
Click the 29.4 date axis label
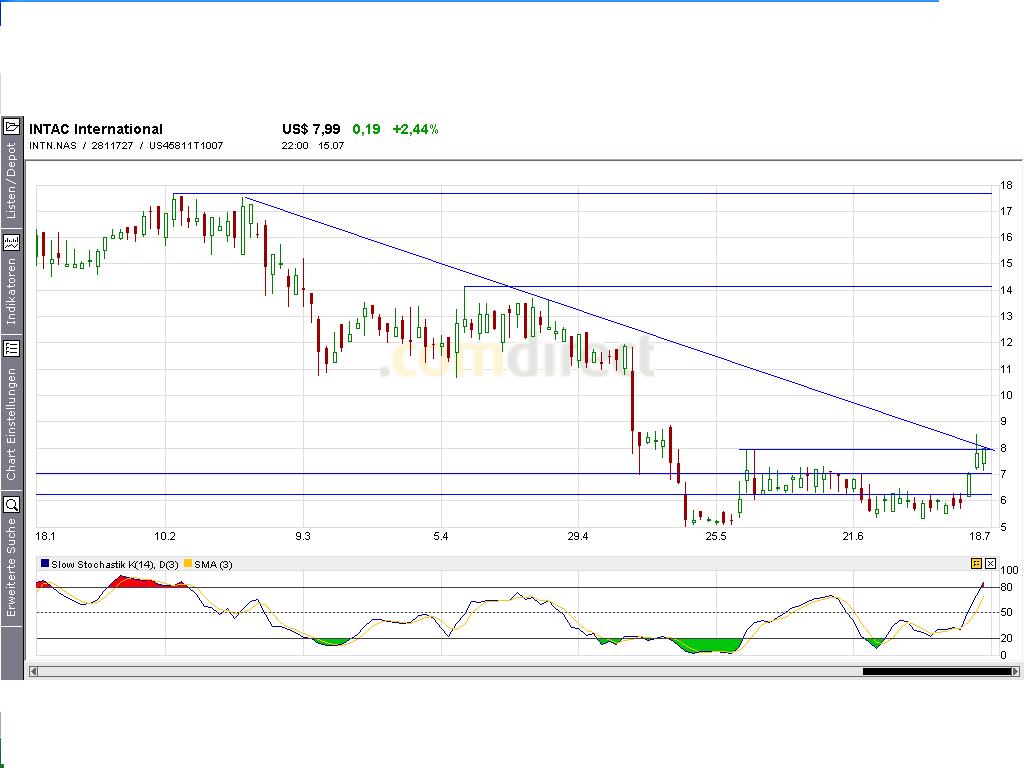[x=578, y=537]
